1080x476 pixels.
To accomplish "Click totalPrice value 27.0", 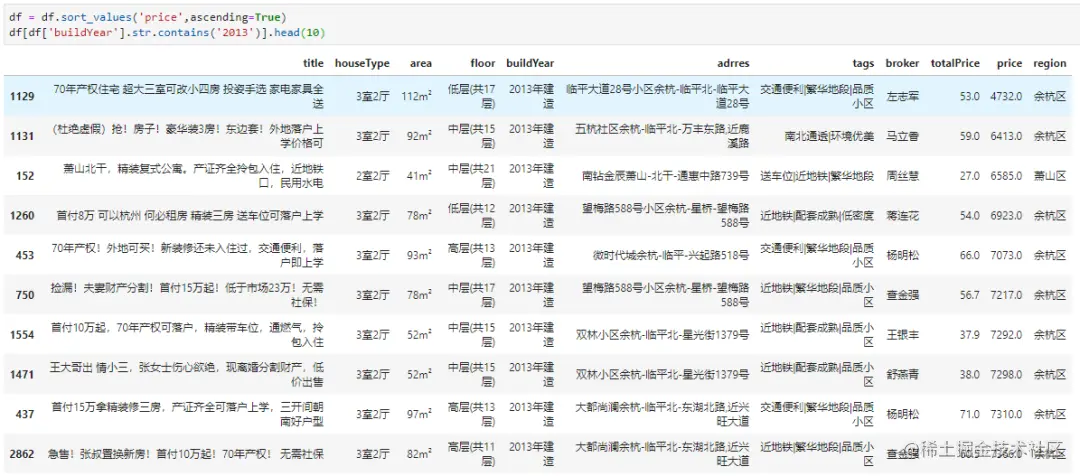I will [969, 176].
